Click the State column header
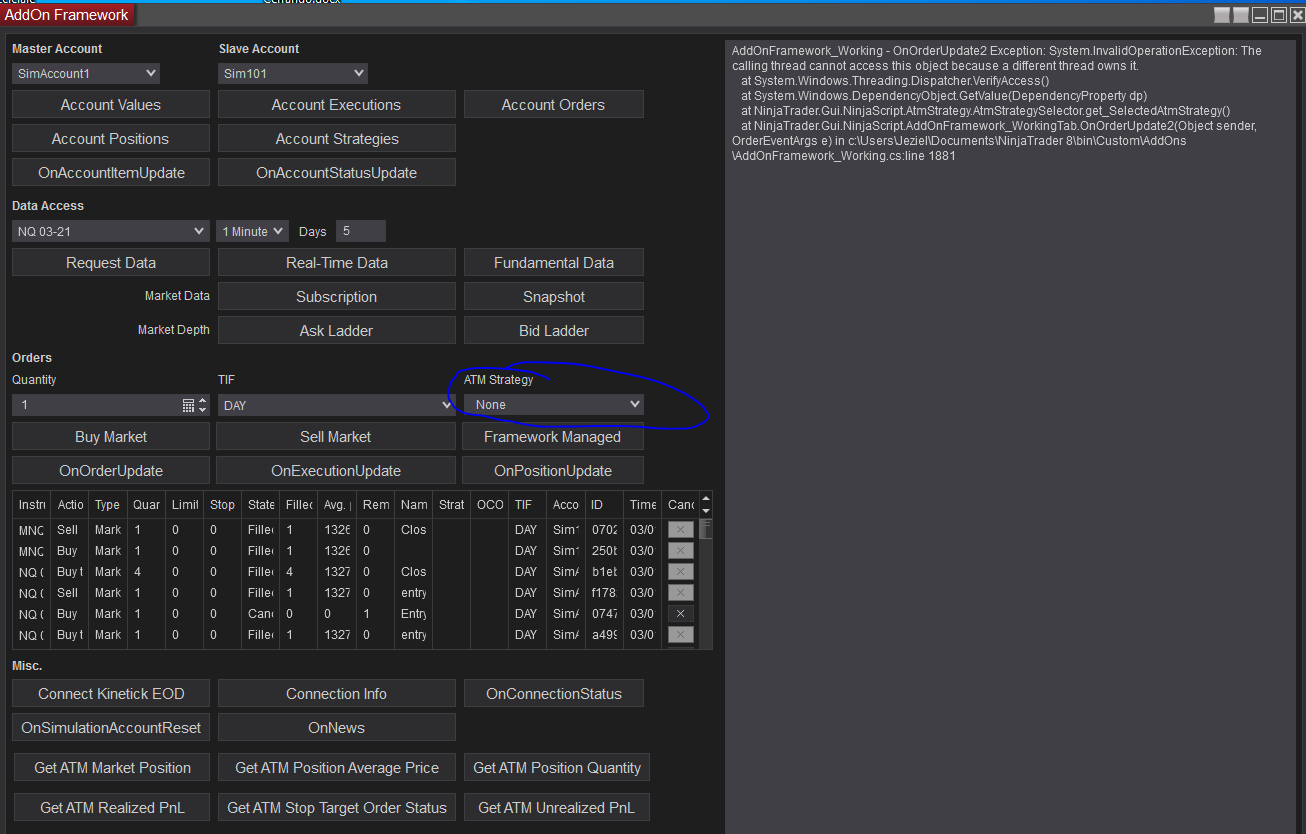The image size is (1306, 834). click(261, 505)
